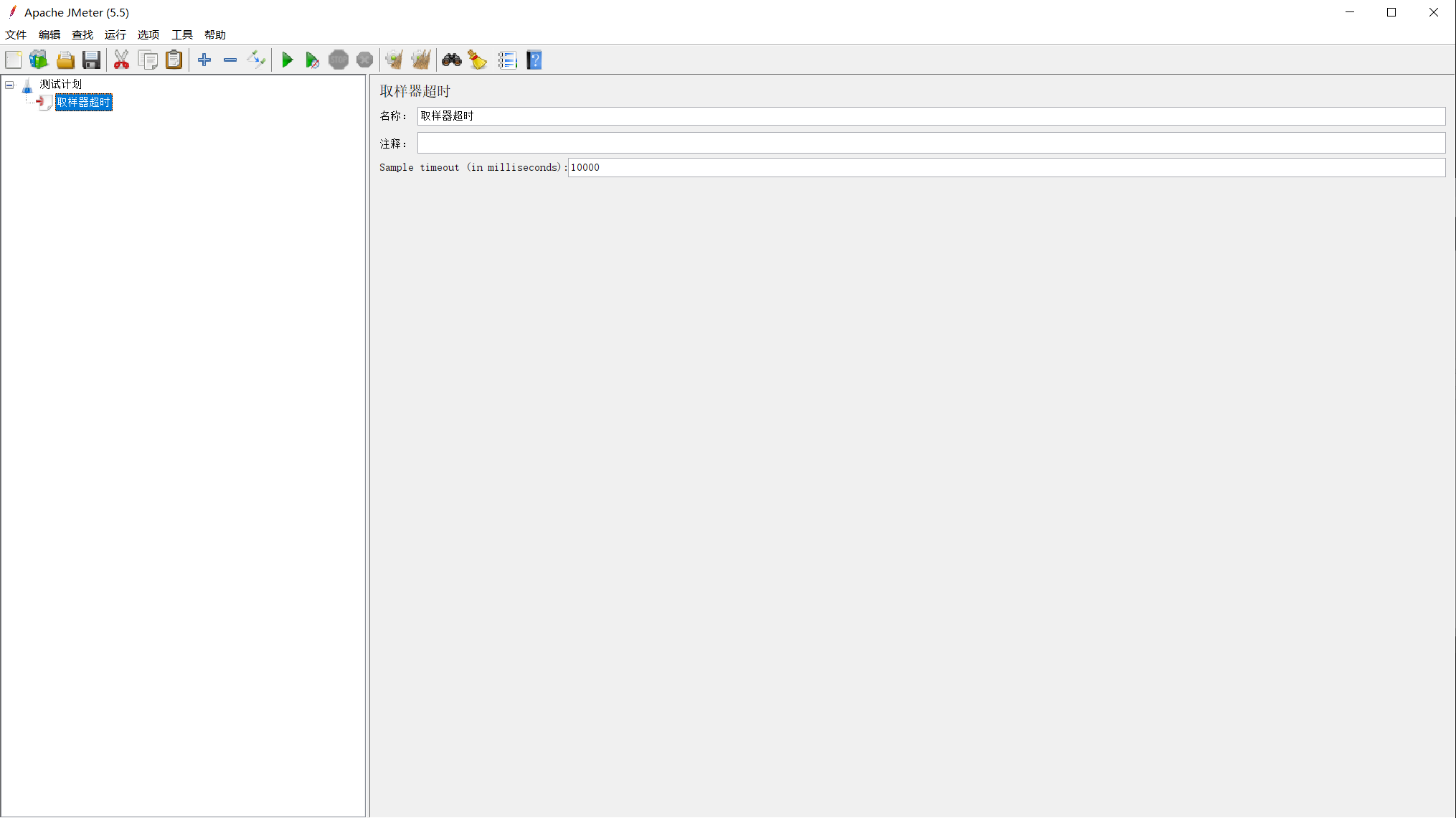Open the Templates icon
1456x818 pixels.
(39, 60)
